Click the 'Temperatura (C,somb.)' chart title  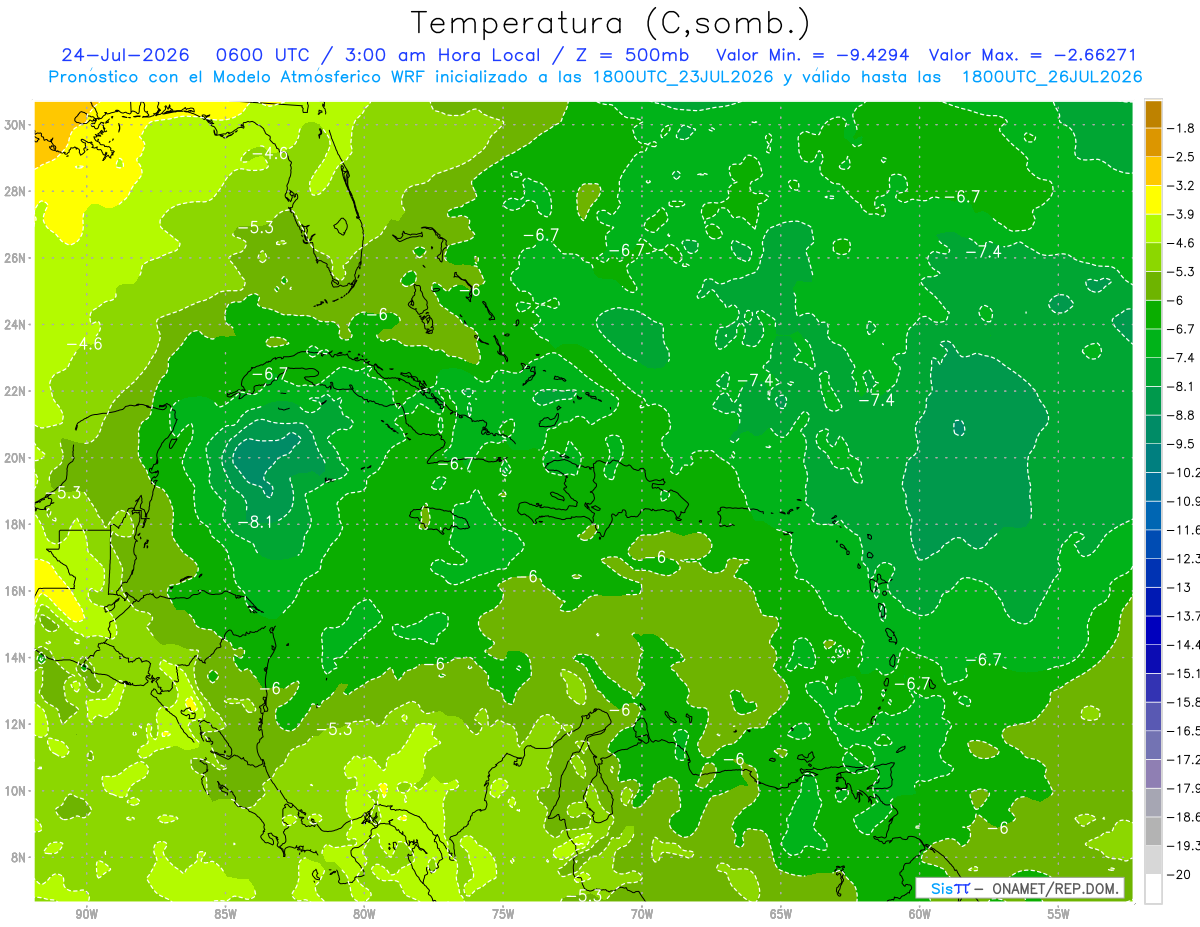click(610, 23)
